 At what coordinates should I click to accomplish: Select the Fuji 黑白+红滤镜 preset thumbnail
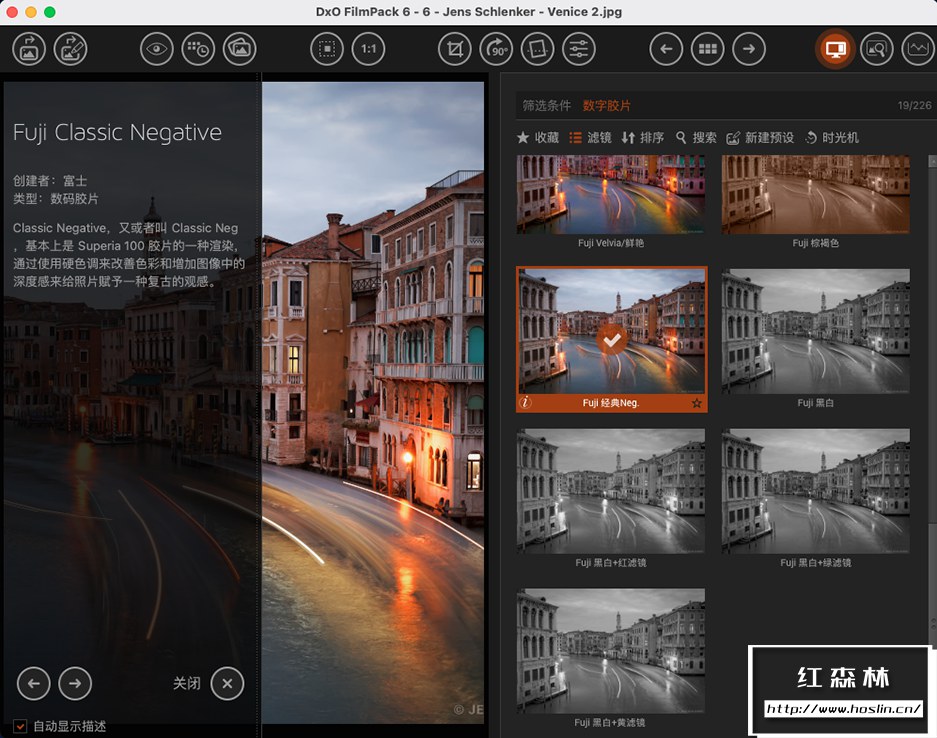(x=610, y=490)
